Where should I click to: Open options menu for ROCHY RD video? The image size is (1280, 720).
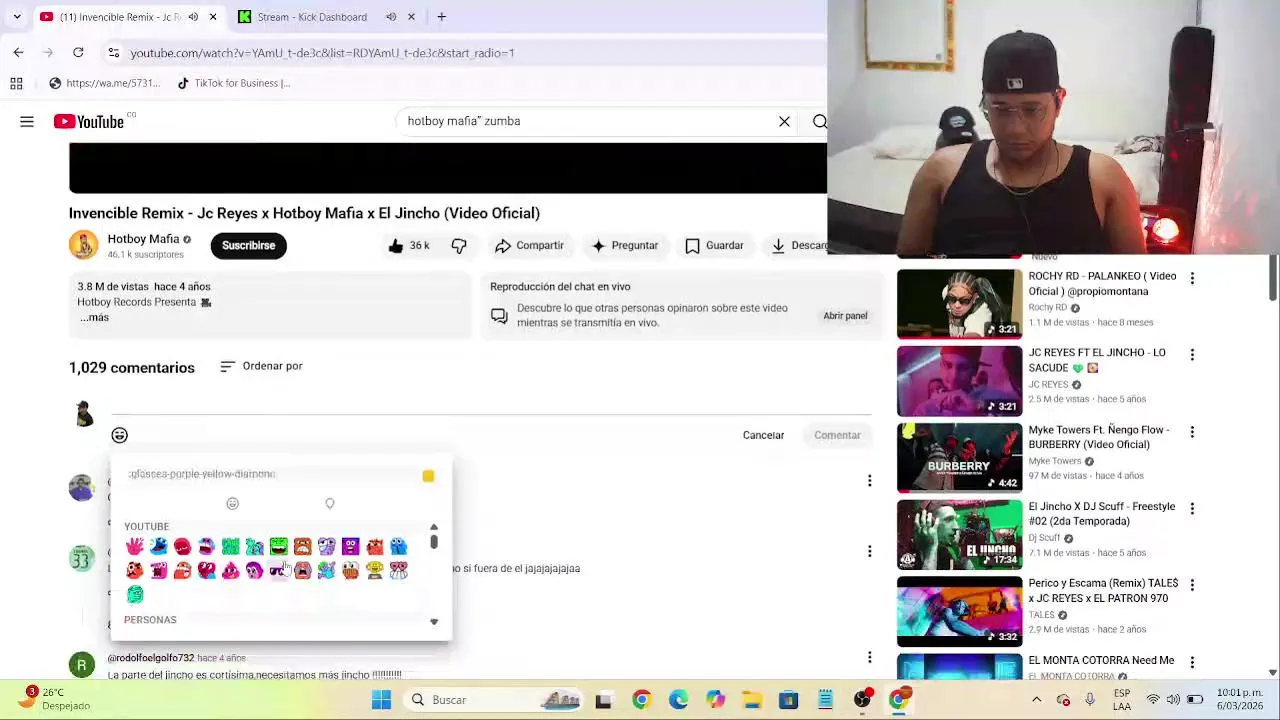click(x=1192, y=278)
